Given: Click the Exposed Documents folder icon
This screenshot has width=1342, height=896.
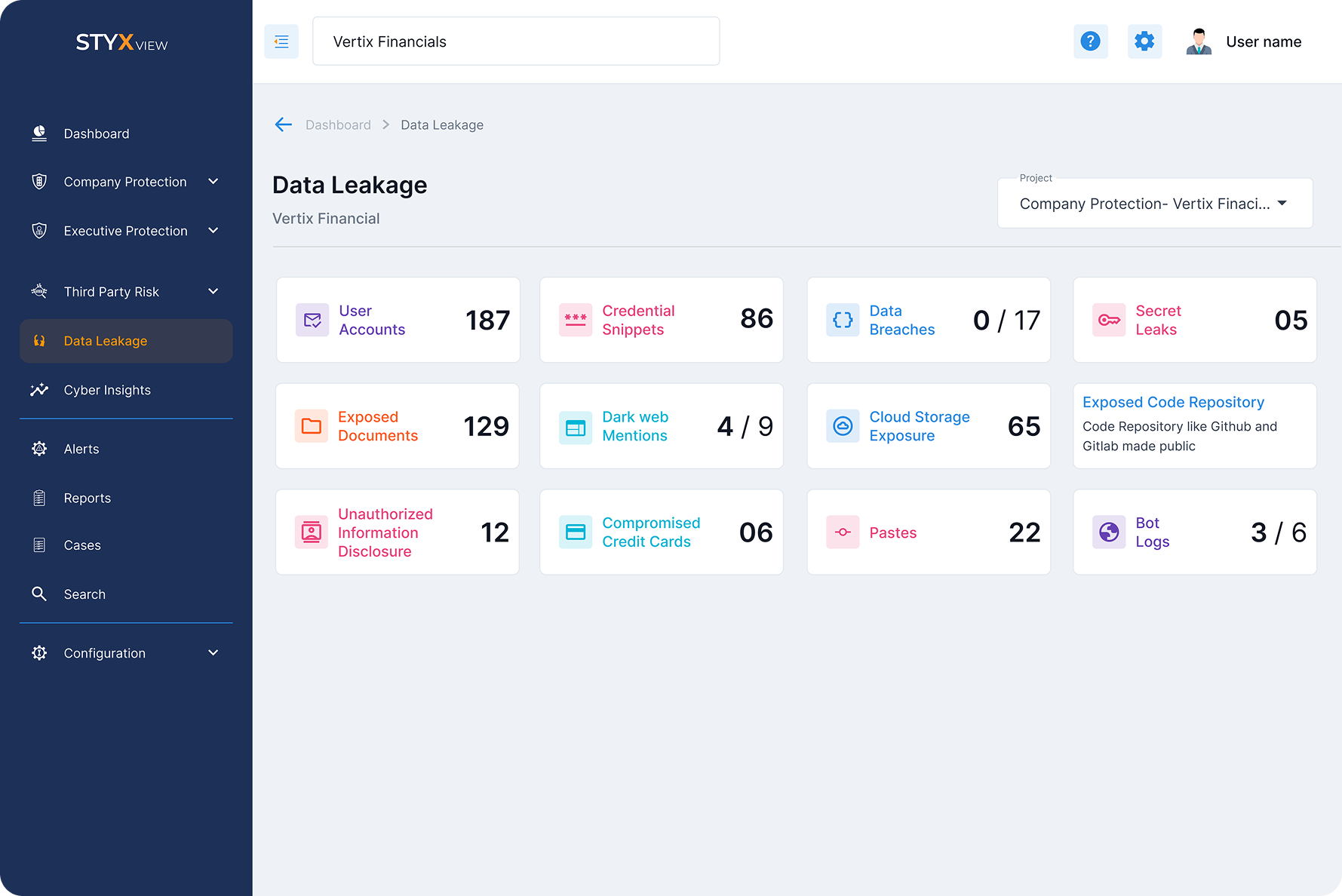Looking at the screenshot, I should 311,426.
